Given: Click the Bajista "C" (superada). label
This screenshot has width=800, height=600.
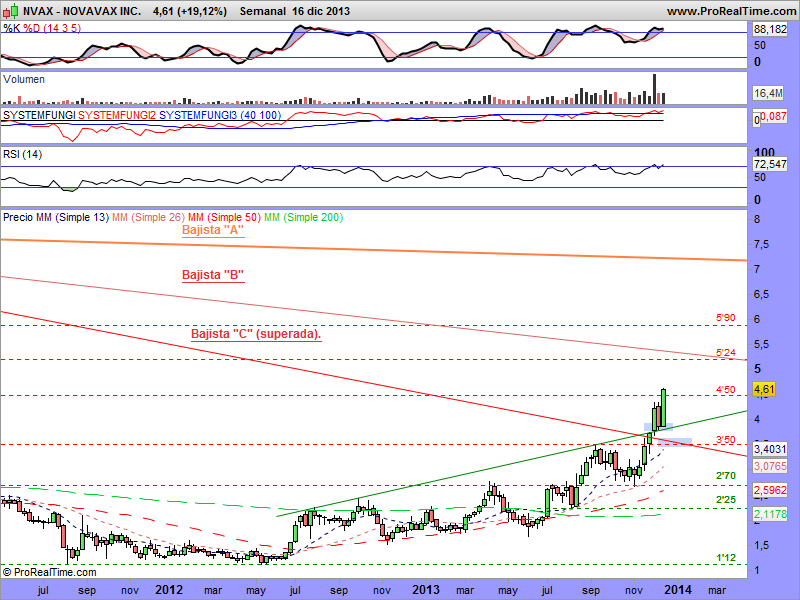Looking at the screenshot, I should (x=256, y=334).
